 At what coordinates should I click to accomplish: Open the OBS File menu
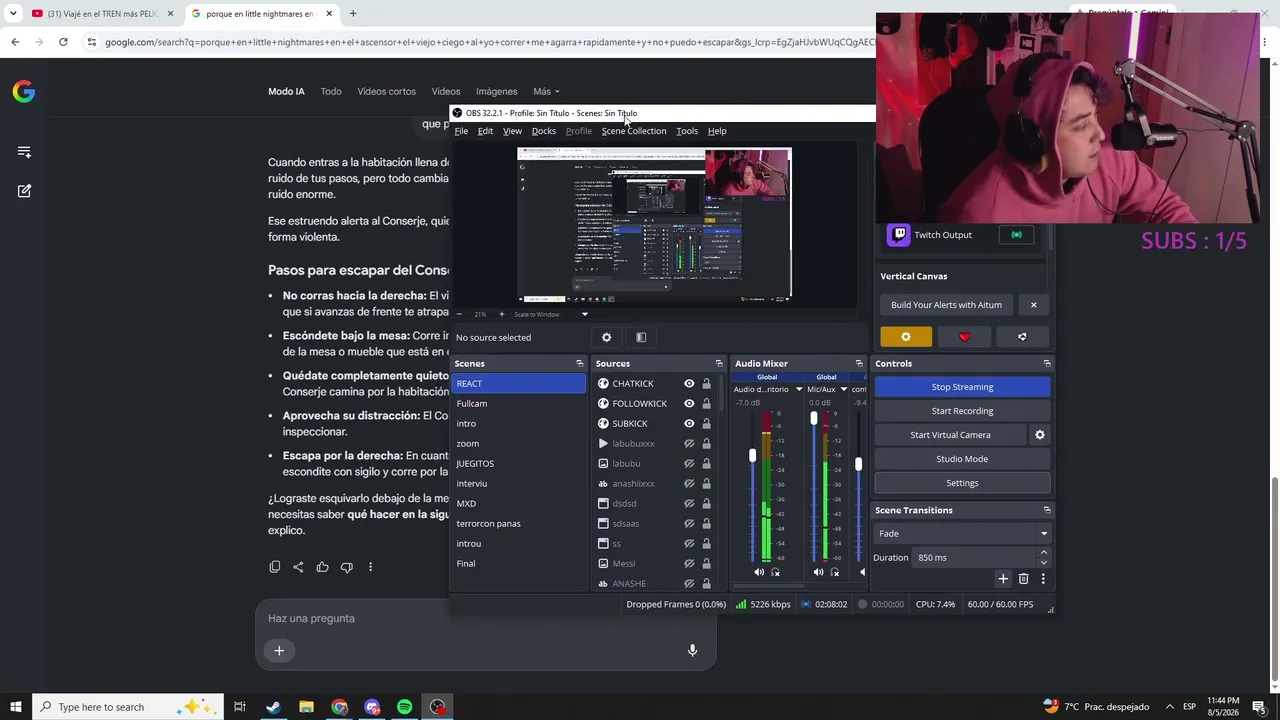(x=461, y=131)
